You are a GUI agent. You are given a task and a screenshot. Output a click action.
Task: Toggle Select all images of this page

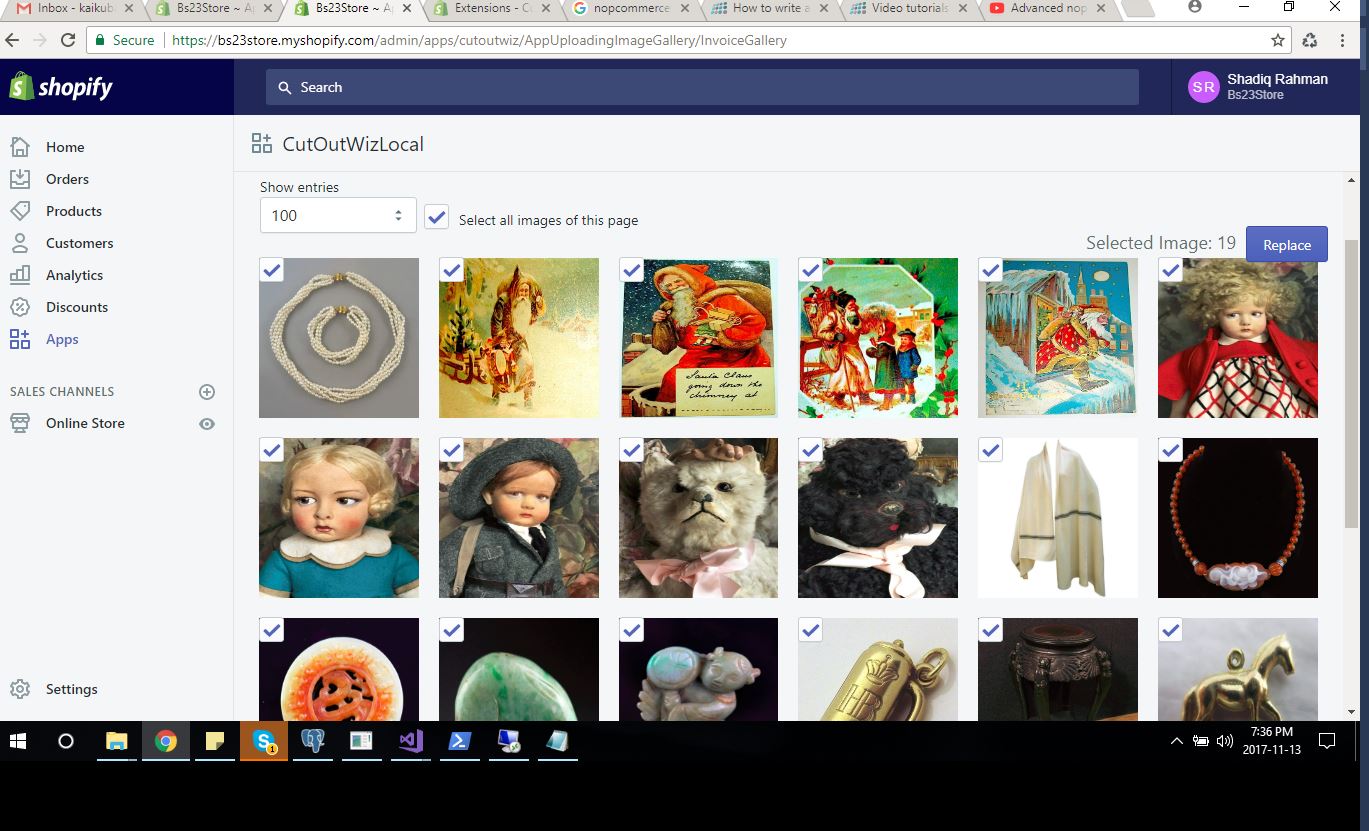(436, 217)
